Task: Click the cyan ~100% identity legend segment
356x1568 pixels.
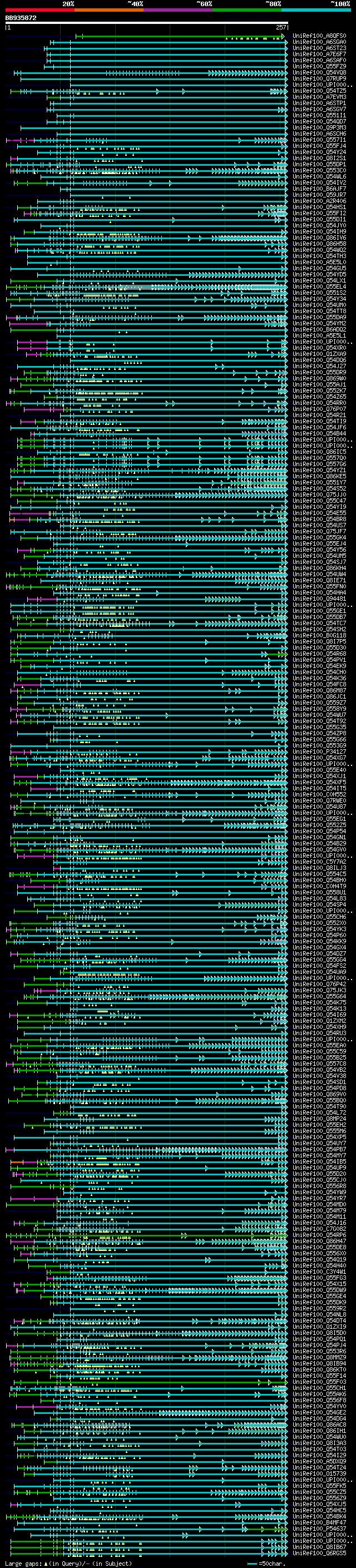Action: 316,10
